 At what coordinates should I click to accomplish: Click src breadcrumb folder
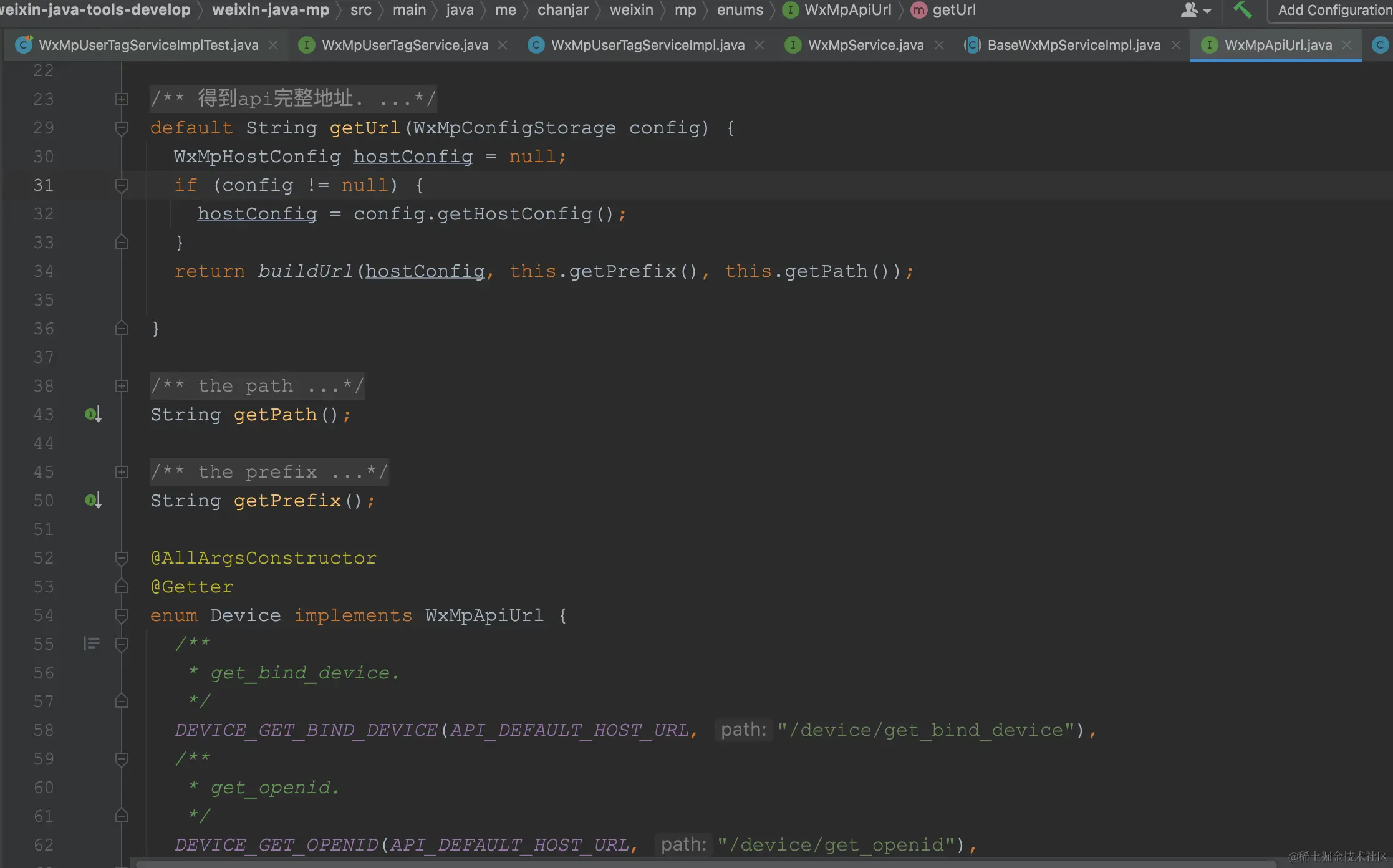click(x=361, y=10)
